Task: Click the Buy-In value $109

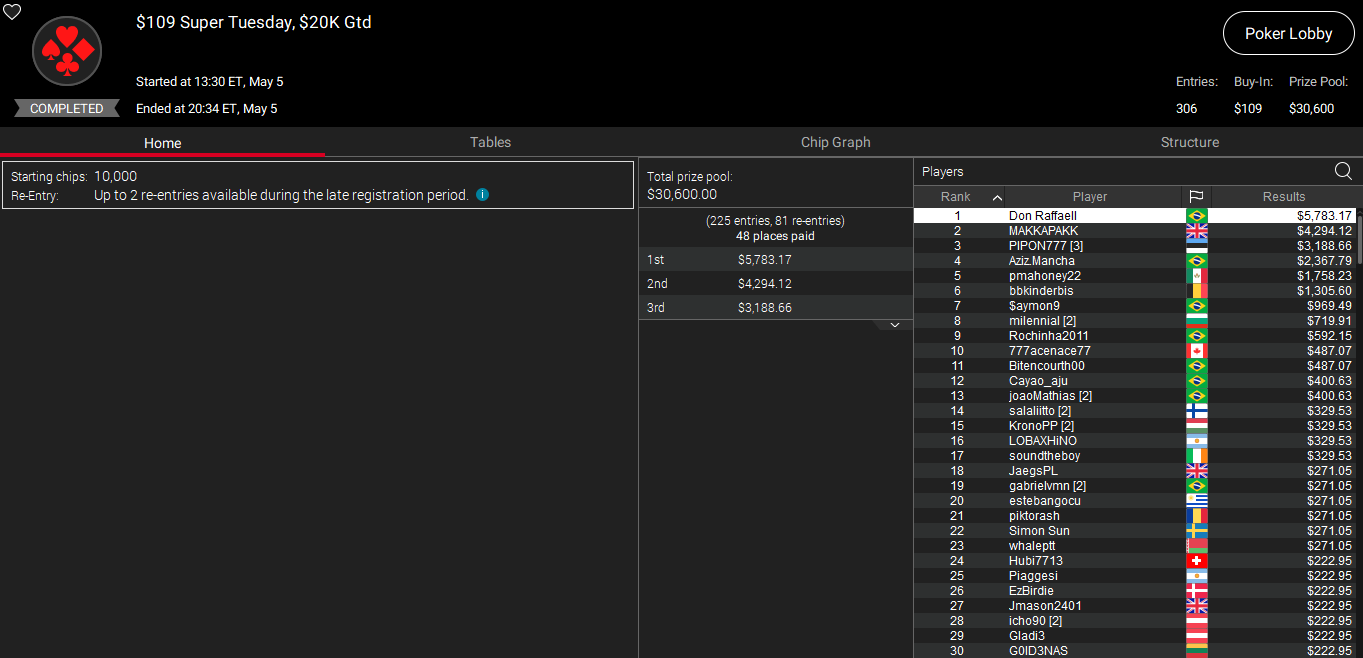Action: tap(1248, 108)
